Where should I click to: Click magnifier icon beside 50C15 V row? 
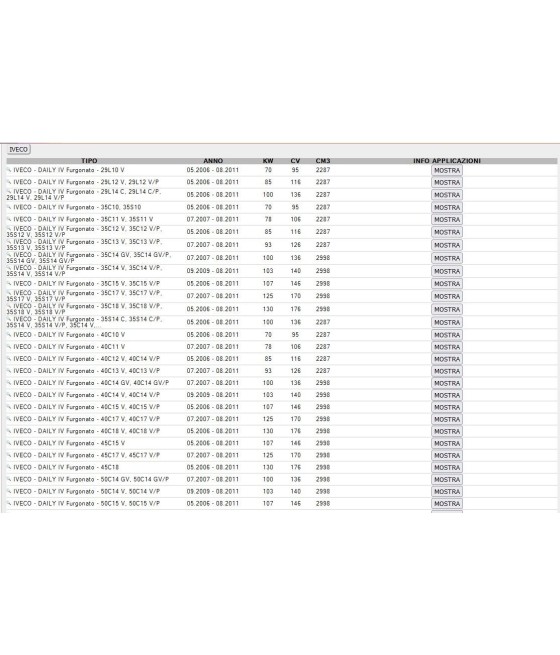click(x=9, y=503)
